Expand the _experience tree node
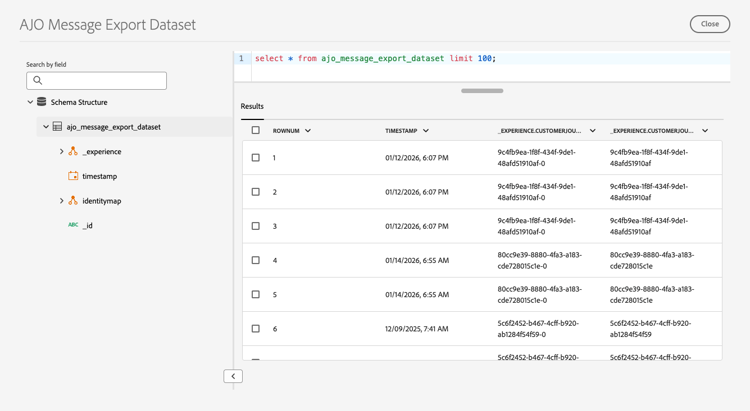750x411 pixels. (x=61, y=152)
